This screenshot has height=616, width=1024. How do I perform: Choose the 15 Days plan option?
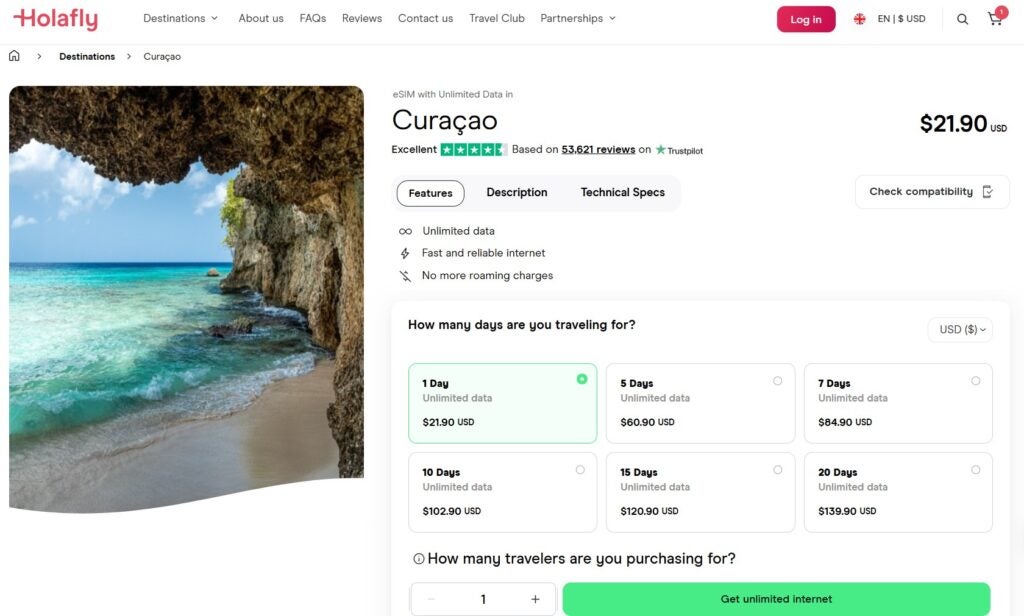pos(700,492)
